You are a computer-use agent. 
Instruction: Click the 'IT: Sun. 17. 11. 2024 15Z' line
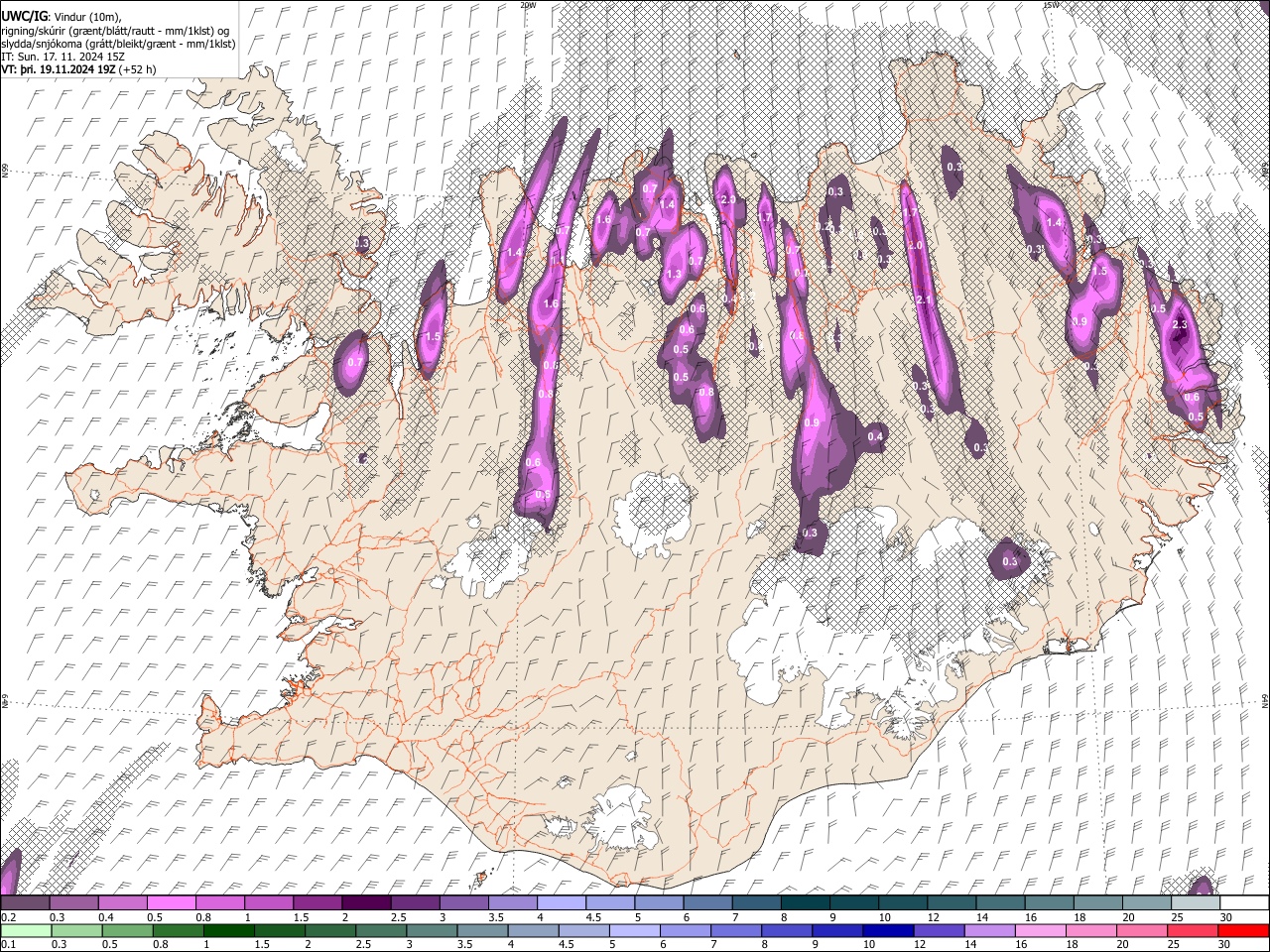[63, 58]
